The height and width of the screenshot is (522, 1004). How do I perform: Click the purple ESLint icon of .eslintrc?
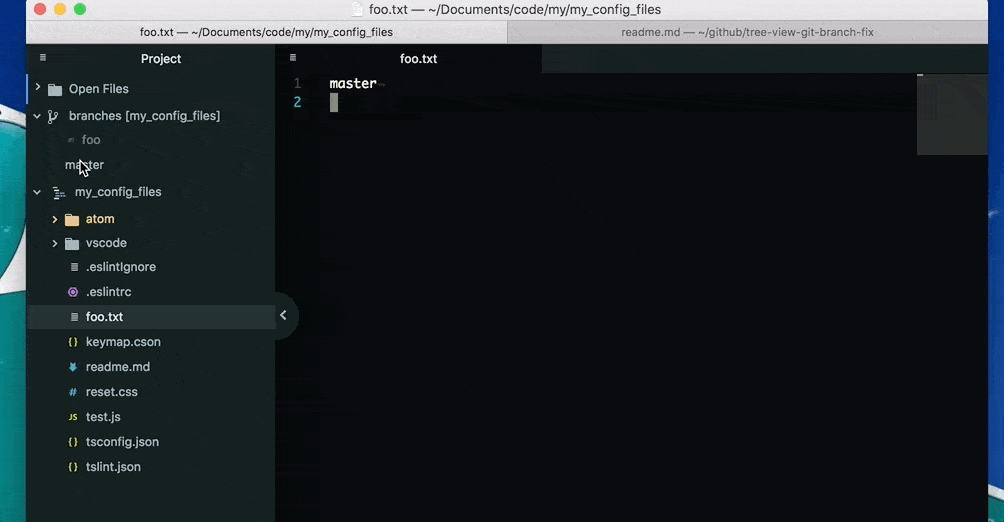[x=73, y=292]
